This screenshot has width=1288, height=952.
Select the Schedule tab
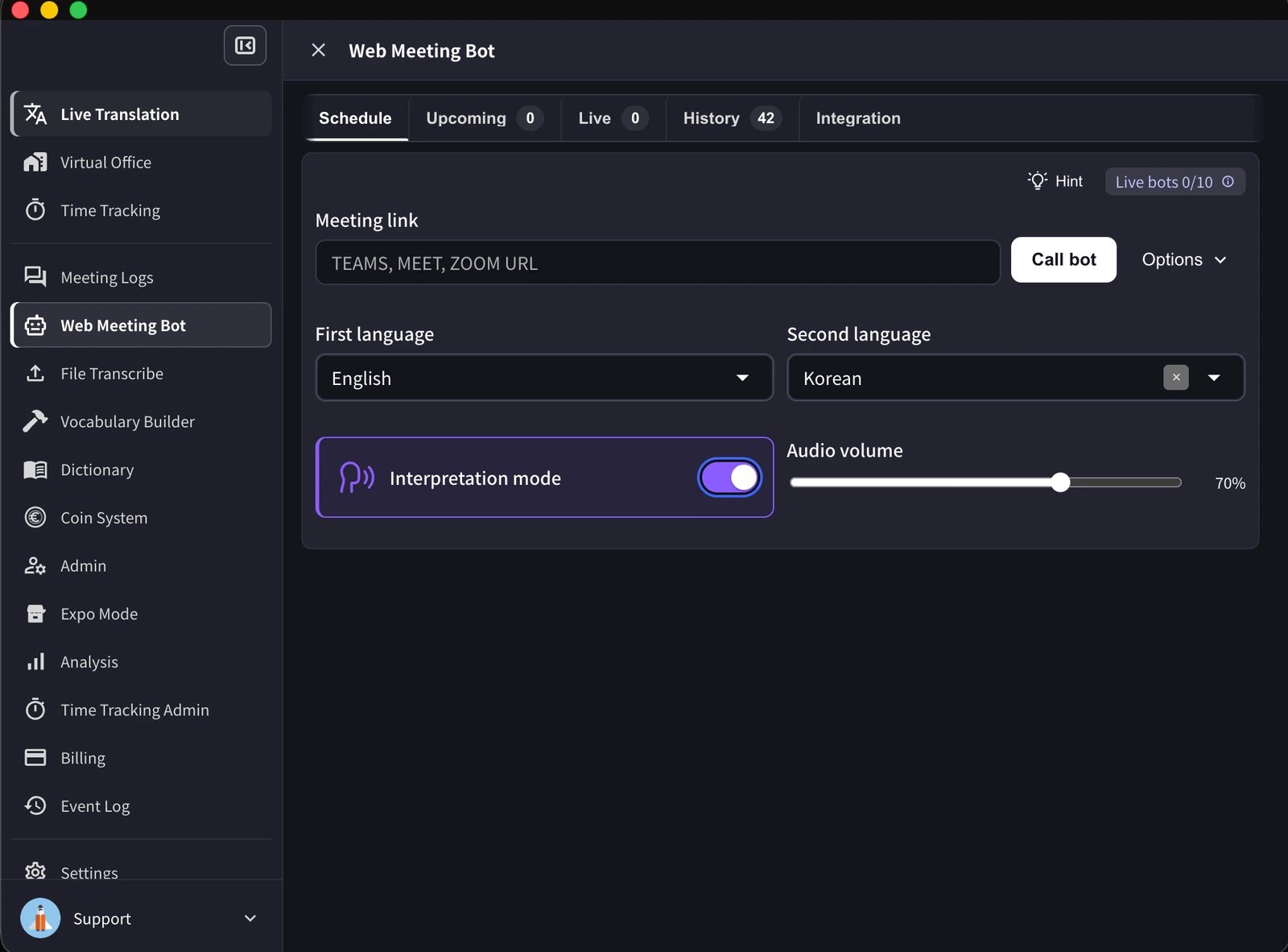pos(355,118)
